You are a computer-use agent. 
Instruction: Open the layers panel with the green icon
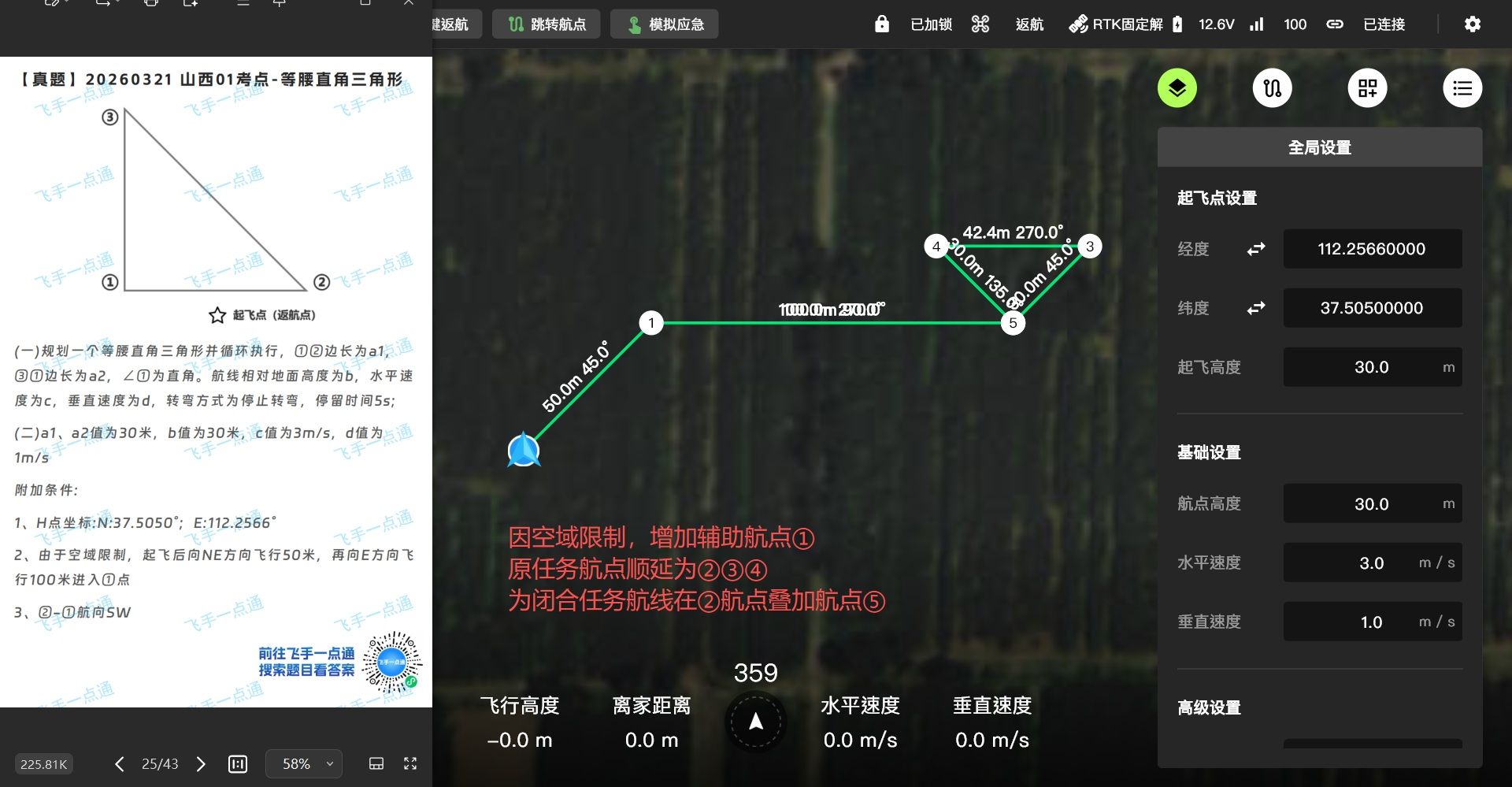click(x=1177, y=88)
